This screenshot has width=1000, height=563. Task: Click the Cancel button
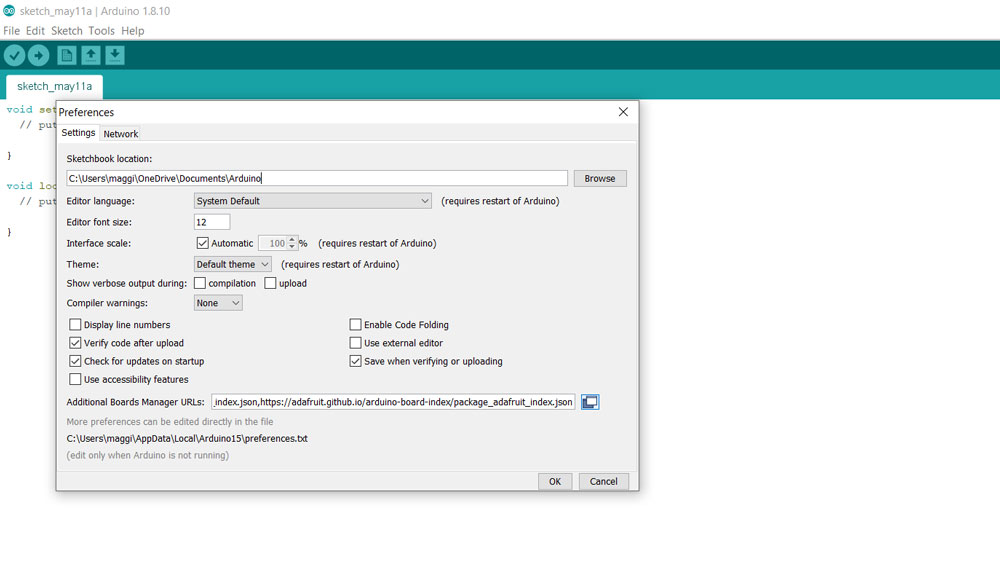[603, 481]
